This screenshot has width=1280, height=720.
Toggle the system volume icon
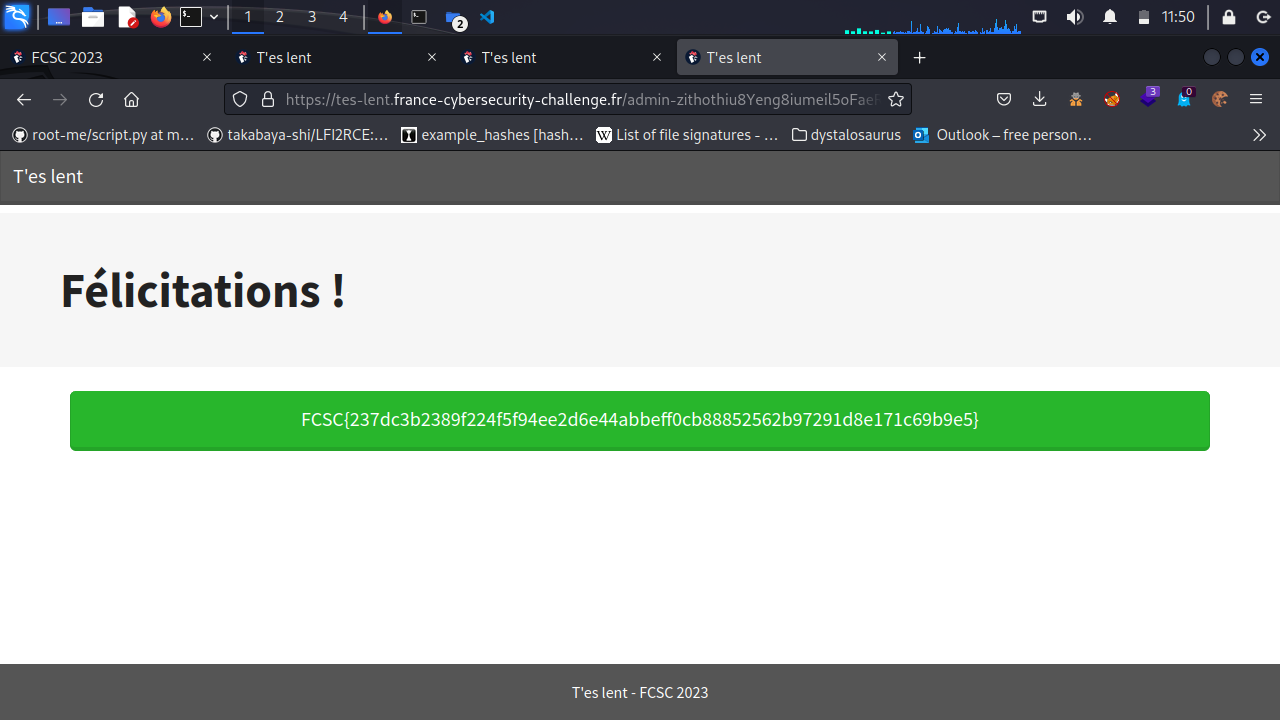[x=1075, y=17]
